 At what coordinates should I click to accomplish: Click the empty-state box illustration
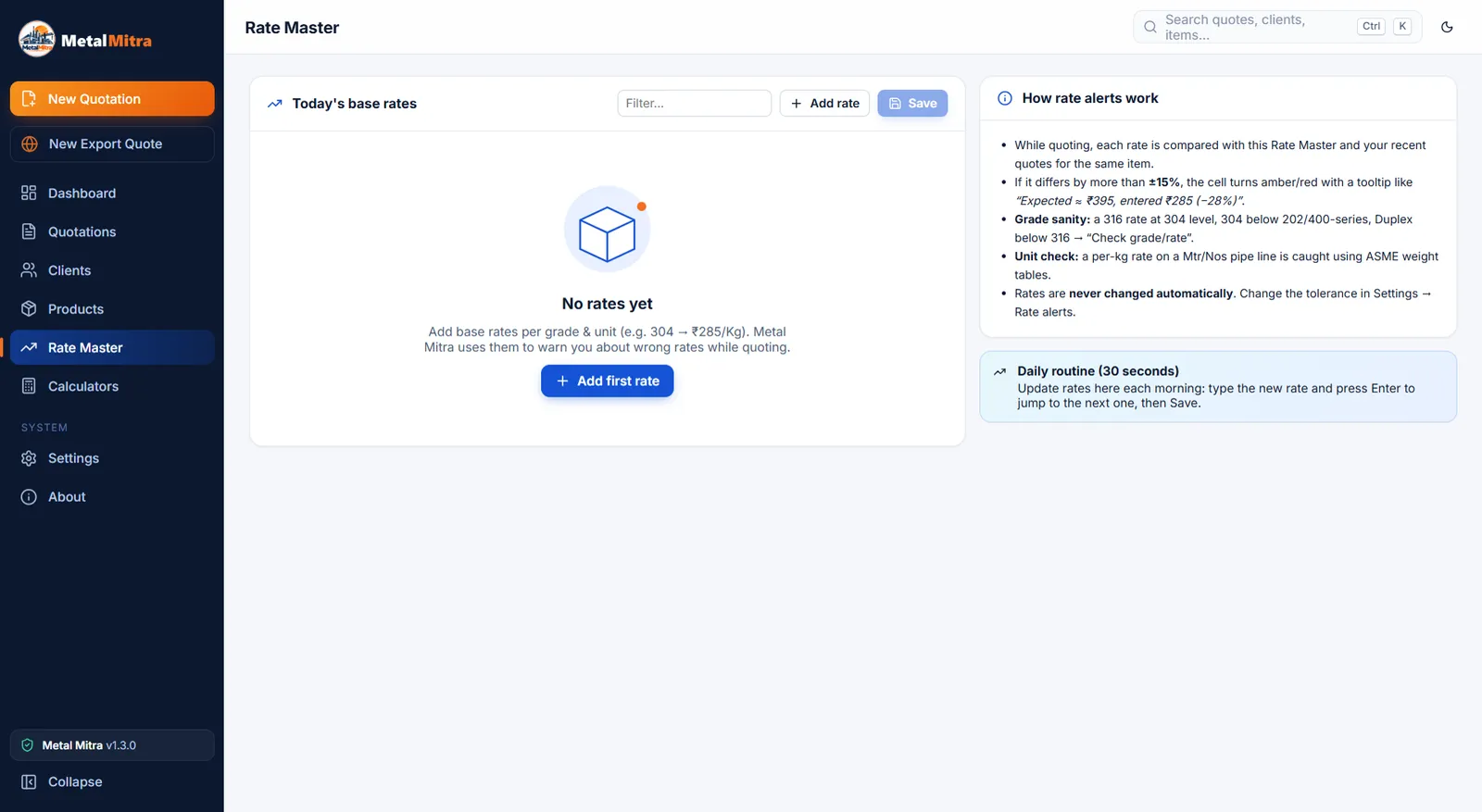607,229
